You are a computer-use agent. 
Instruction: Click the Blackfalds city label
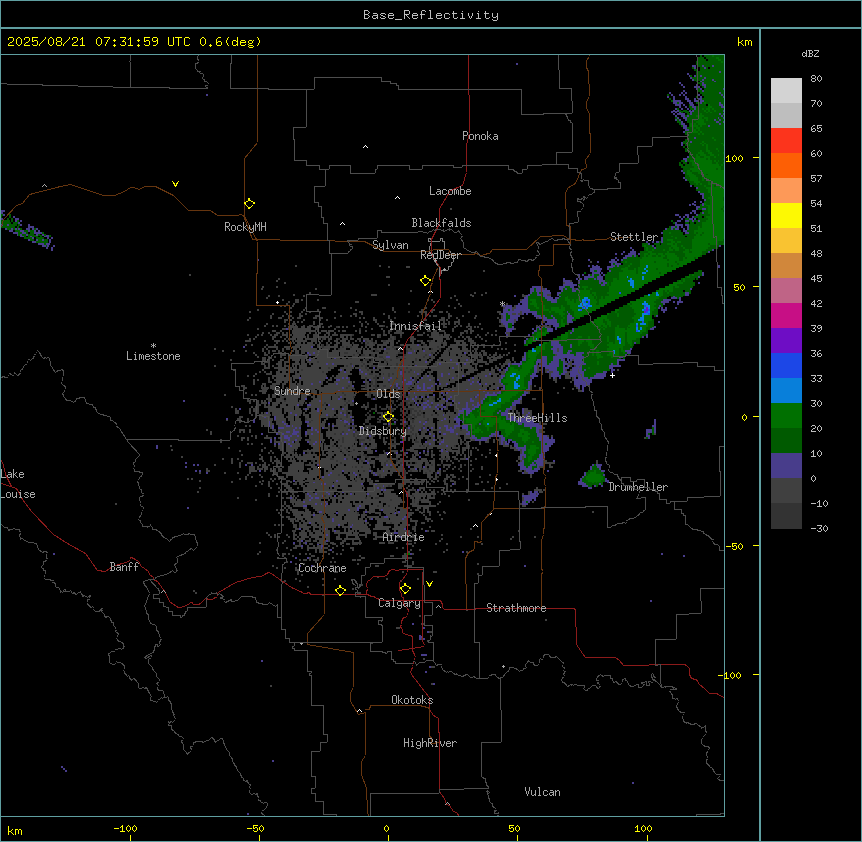coord(441,223)
